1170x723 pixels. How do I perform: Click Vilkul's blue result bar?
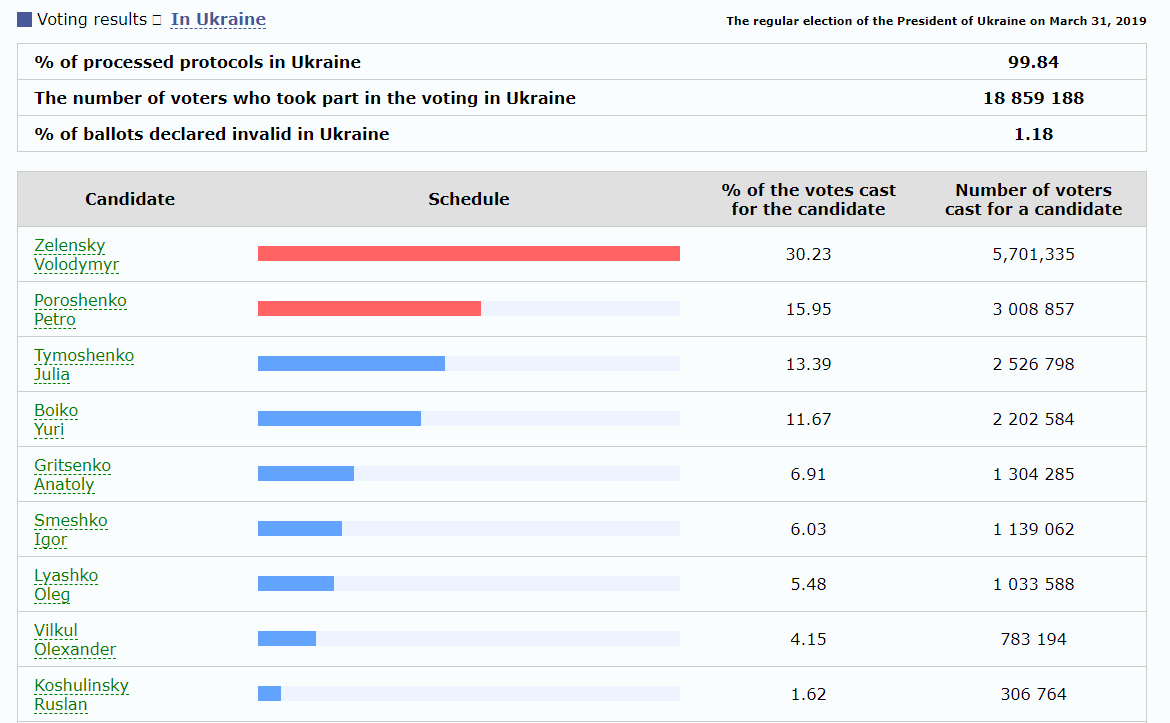(x=287, y=639)
